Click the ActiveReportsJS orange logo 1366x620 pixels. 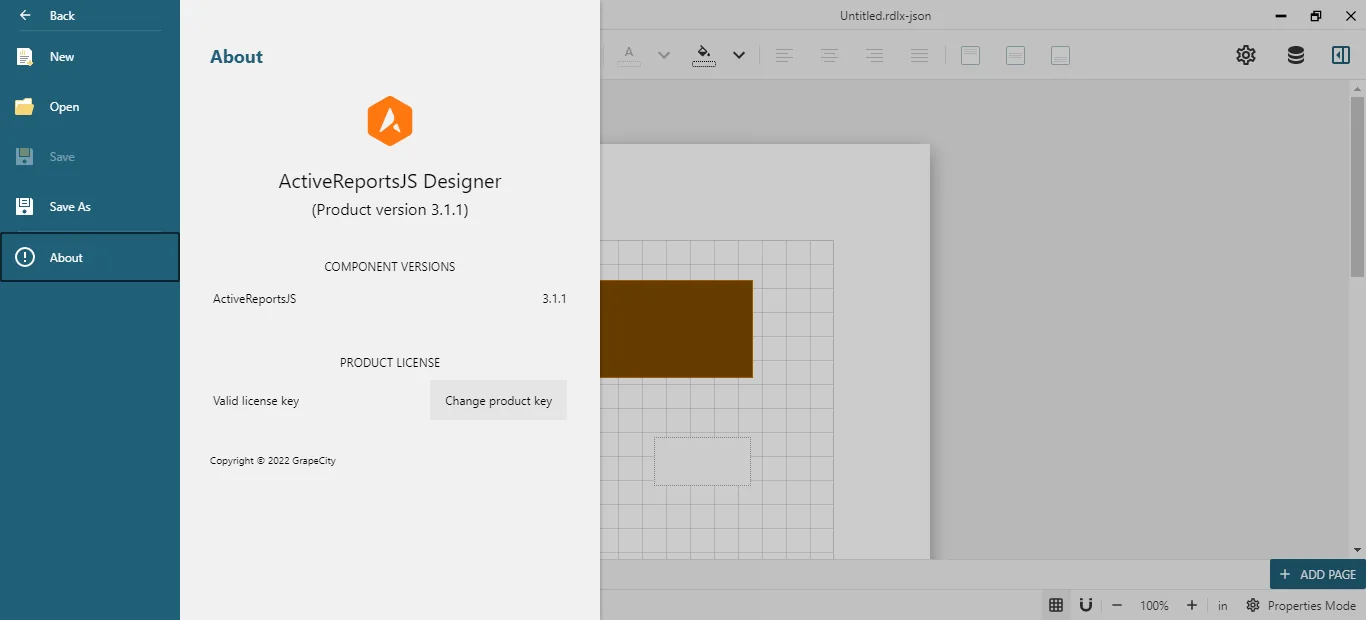click(x=390, y=121)
